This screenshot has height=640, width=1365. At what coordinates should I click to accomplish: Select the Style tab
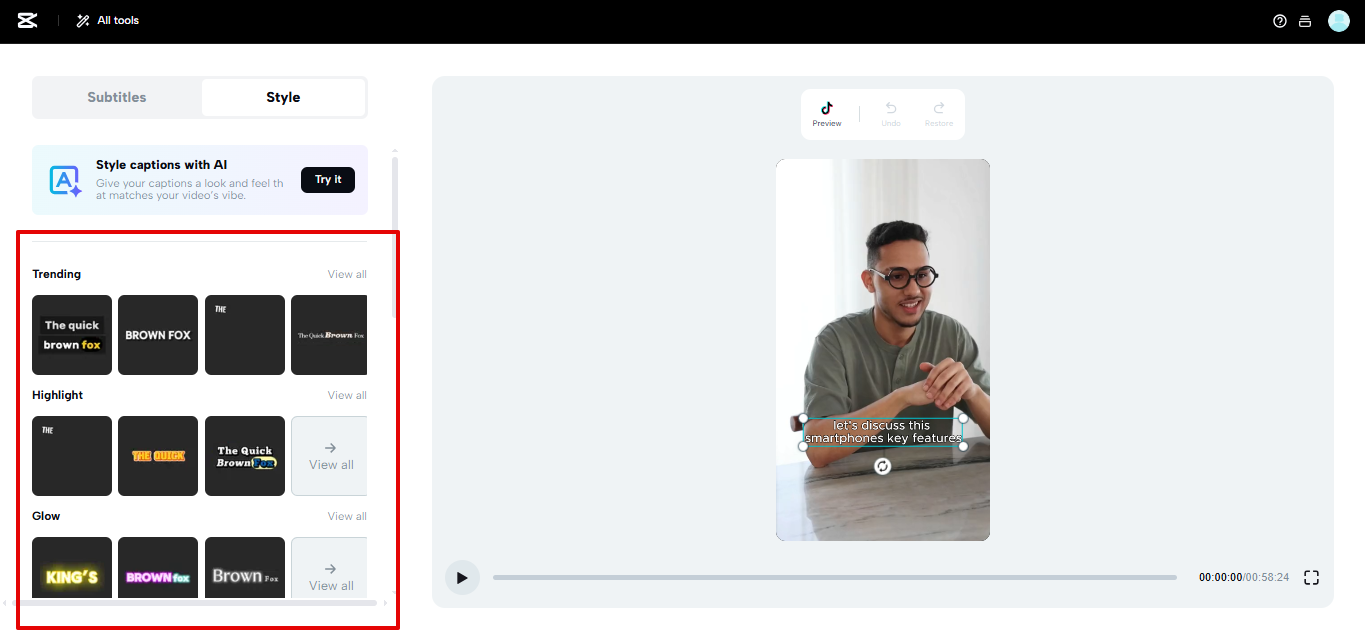coord(283,97)
